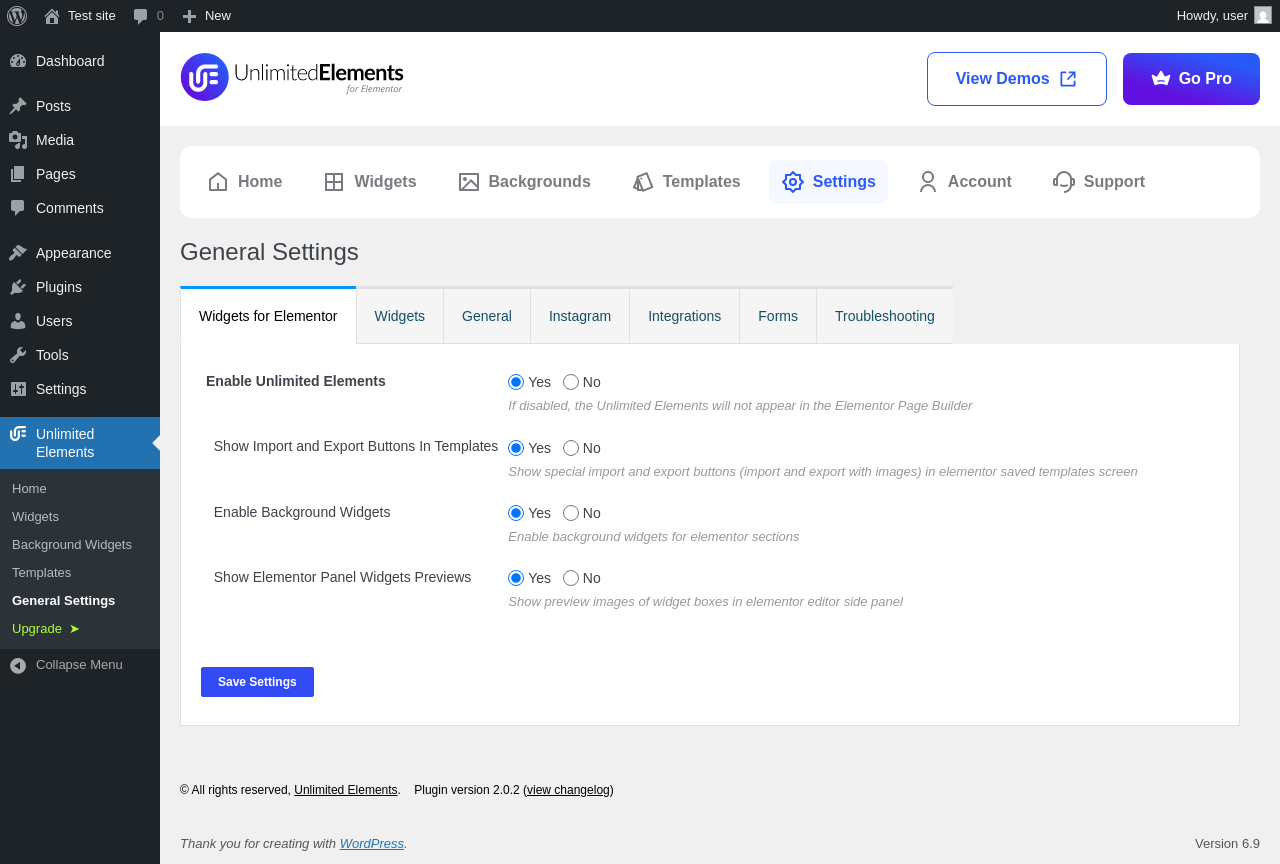Click the Backgrounds image icon

pyautogui.click(x=469, y=182)
